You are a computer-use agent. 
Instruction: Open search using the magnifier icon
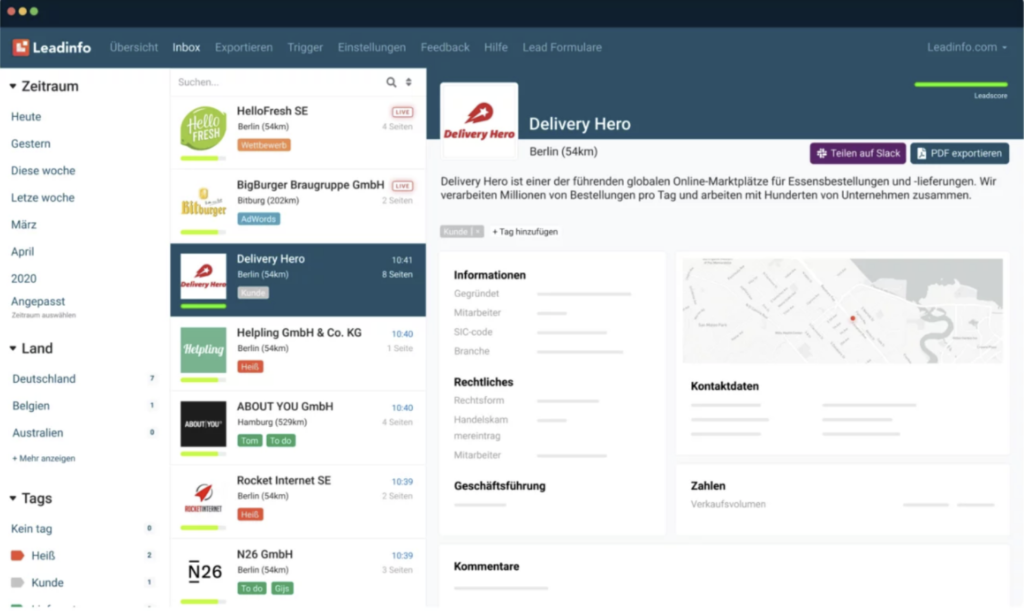click(391, 82)
